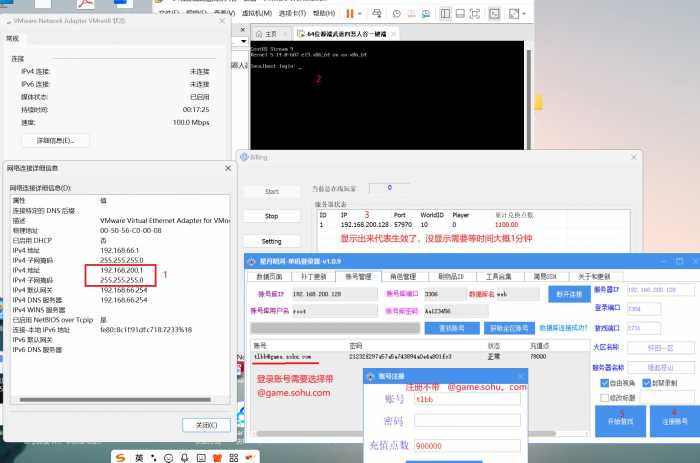Open the emoji face icon on IME toolbar
This screenshot has height=463, width=700.
(168, 458)
